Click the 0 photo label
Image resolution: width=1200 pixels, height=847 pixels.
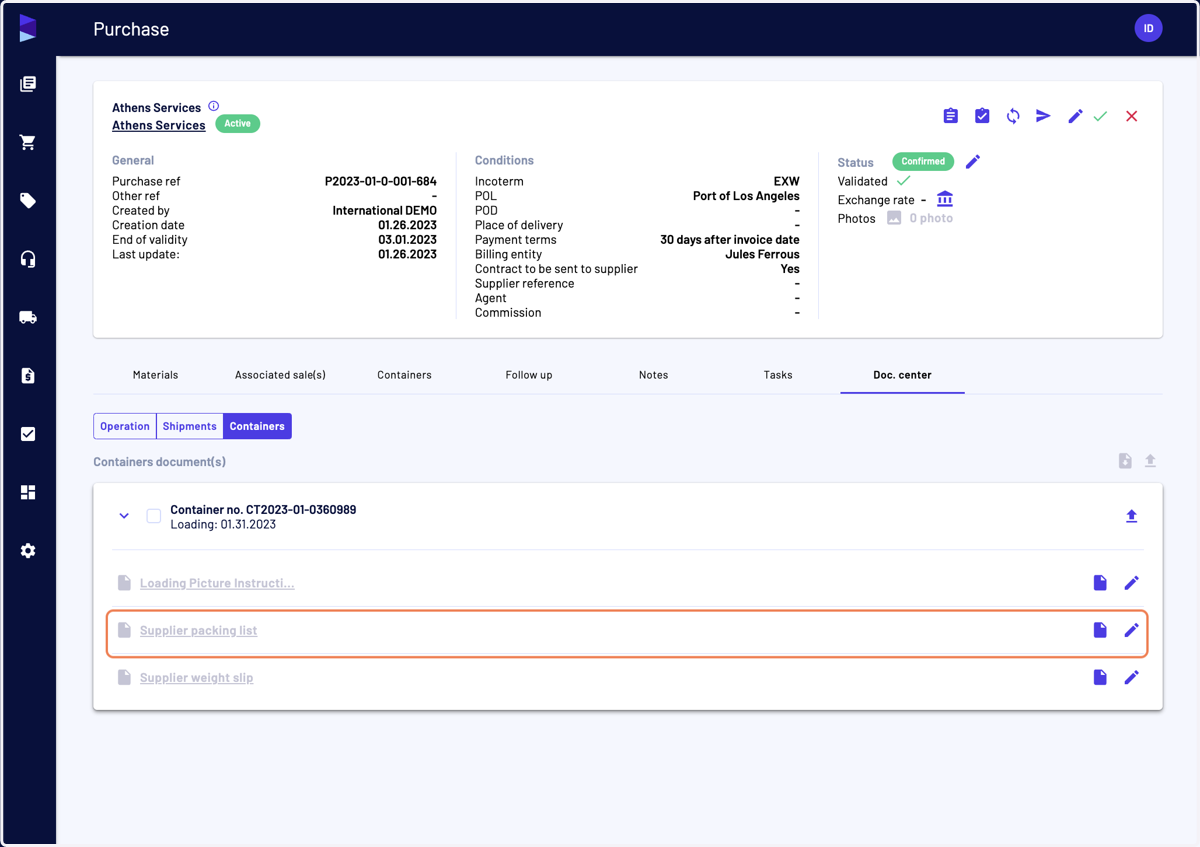coord(931,218)
